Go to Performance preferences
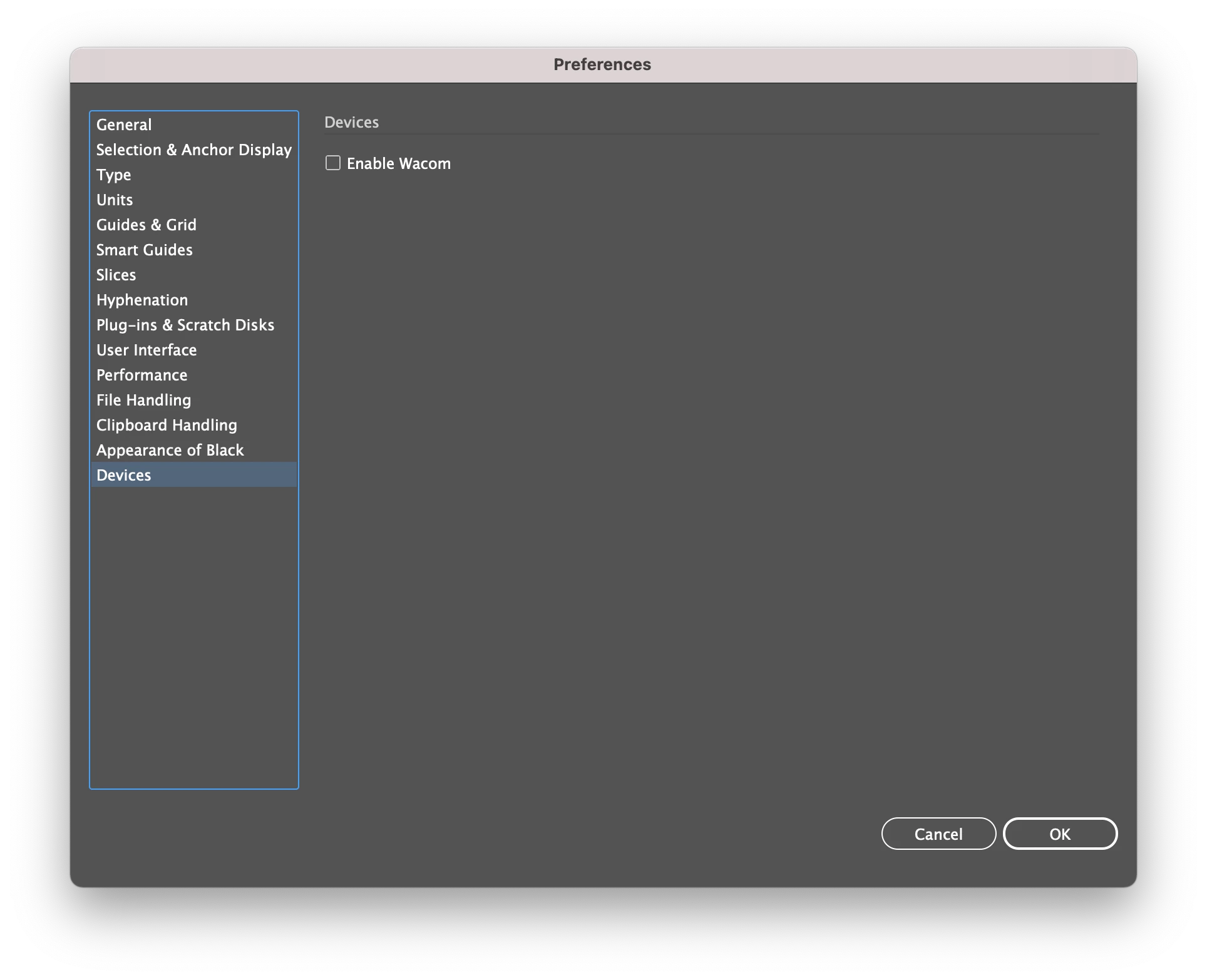Viewport: 1207px width, 980px height. tap(141, 375)
